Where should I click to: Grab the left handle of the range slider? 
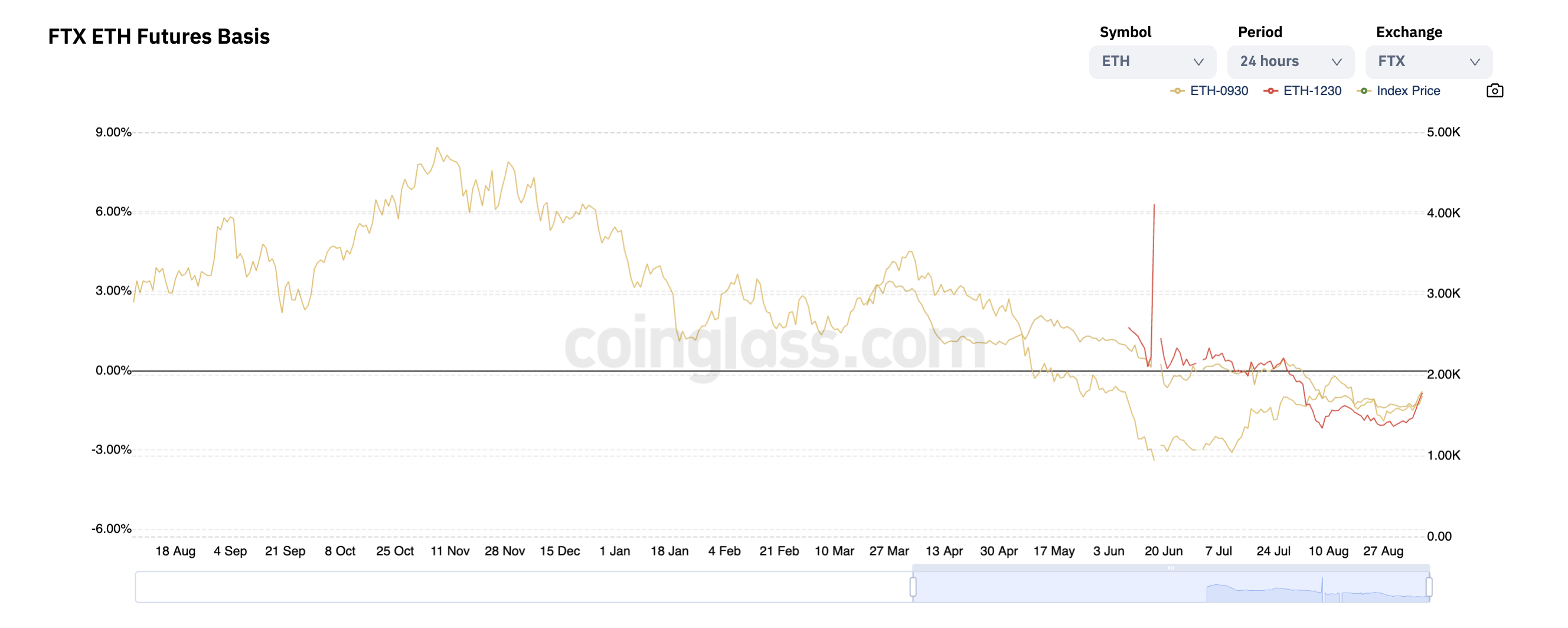[x=913, y=587]
